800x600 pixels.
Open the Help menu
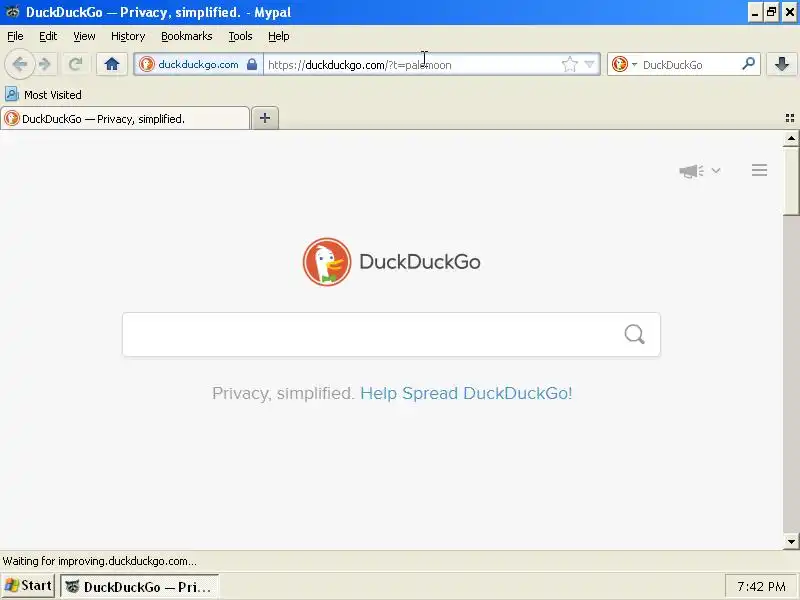click(279, 36)
